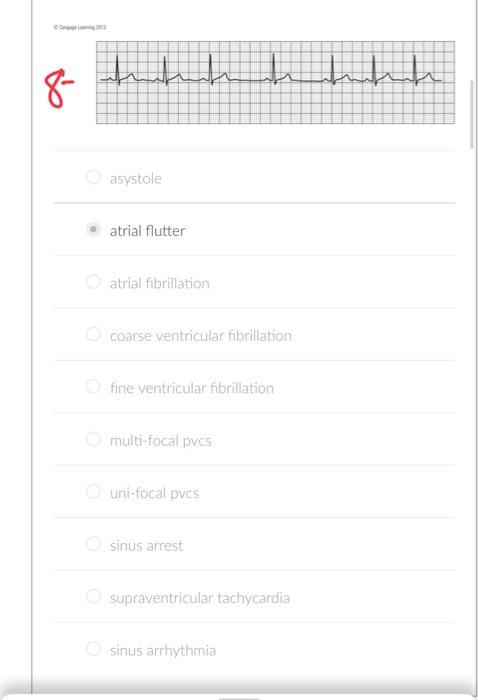
Task: Click the red handwritten number 8 annotation
Action: [58, 88]
